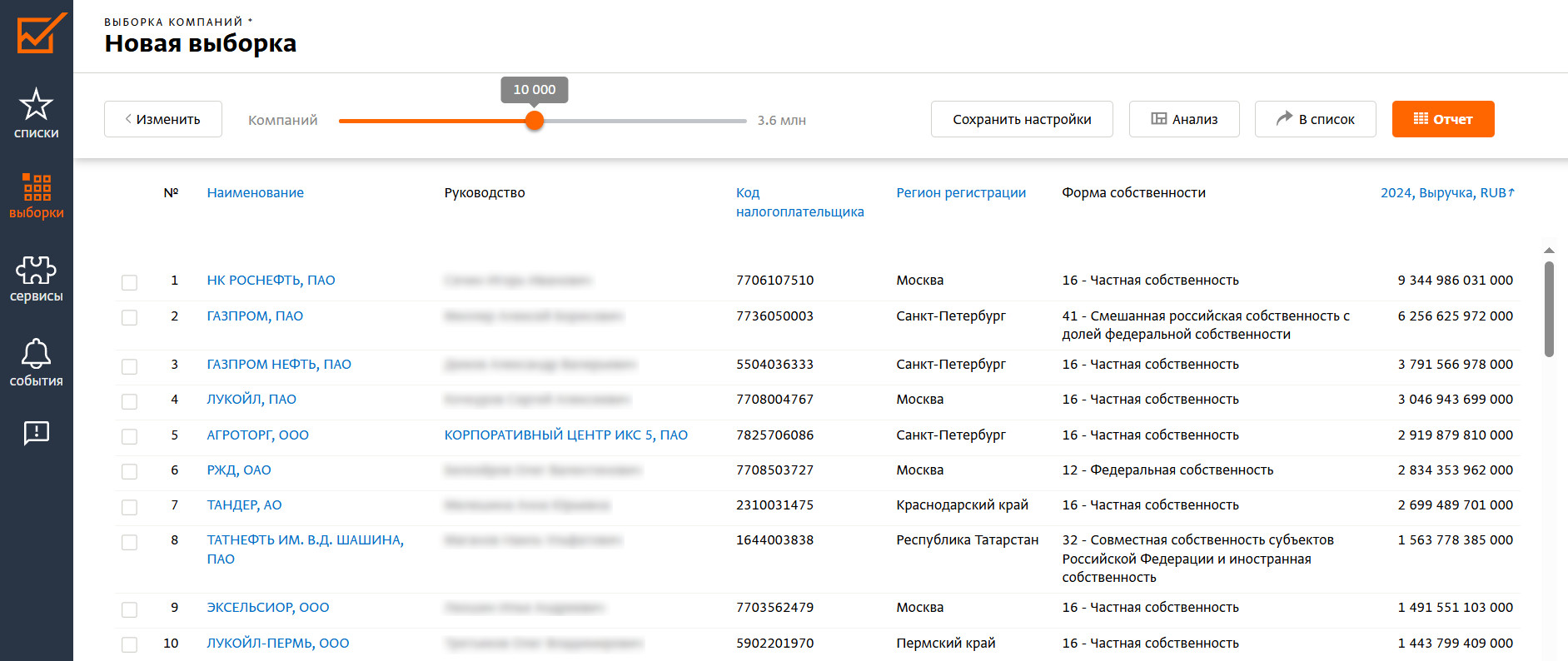
Task: Sort by 2024 Выручка RUB header
Action: [x=1447, y=192]
